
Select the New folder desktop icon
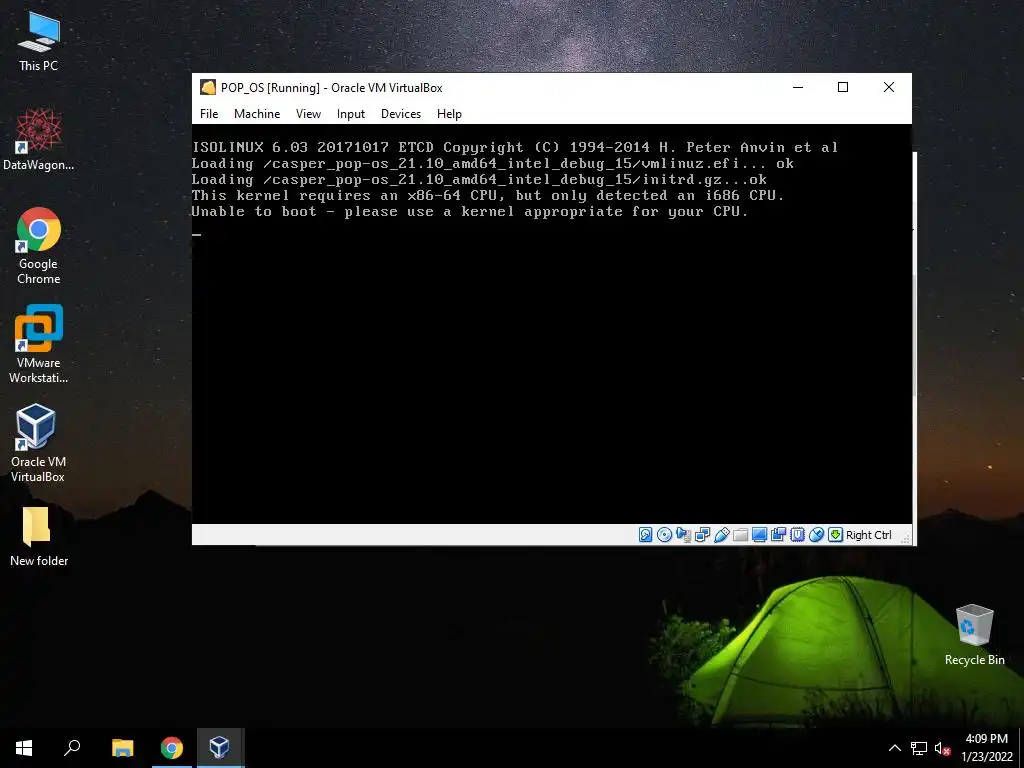point(39,537)
